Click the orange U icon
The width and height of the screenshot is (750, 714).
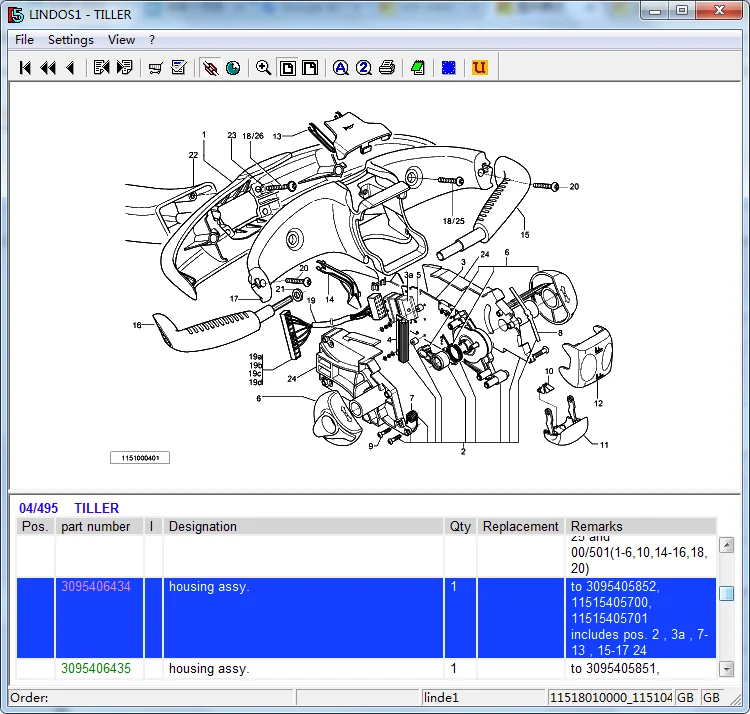pyautogui.click(x=479, y=68)
